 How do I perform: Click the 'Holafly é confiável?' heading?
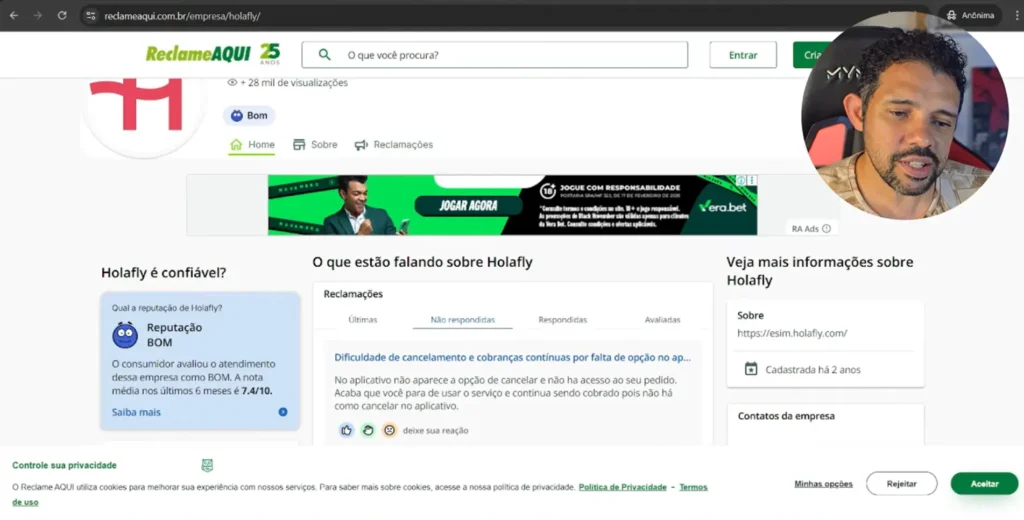point(163,272)
